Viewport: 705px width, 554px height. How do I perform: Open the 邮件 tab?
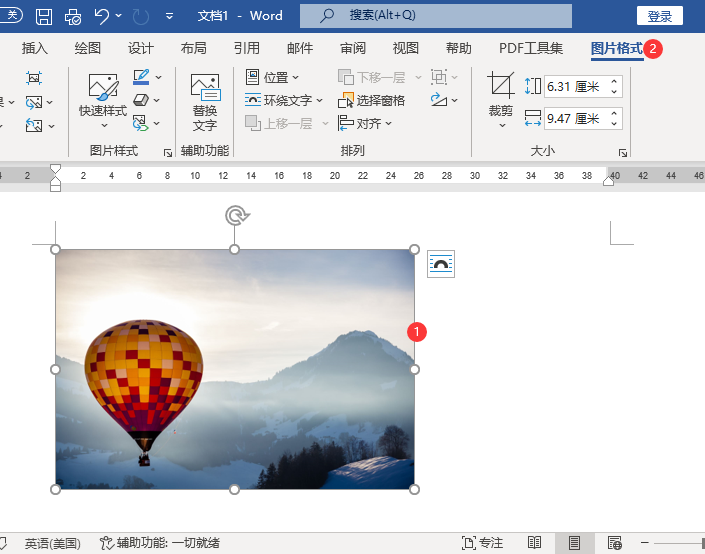click(x=300, y=48)
